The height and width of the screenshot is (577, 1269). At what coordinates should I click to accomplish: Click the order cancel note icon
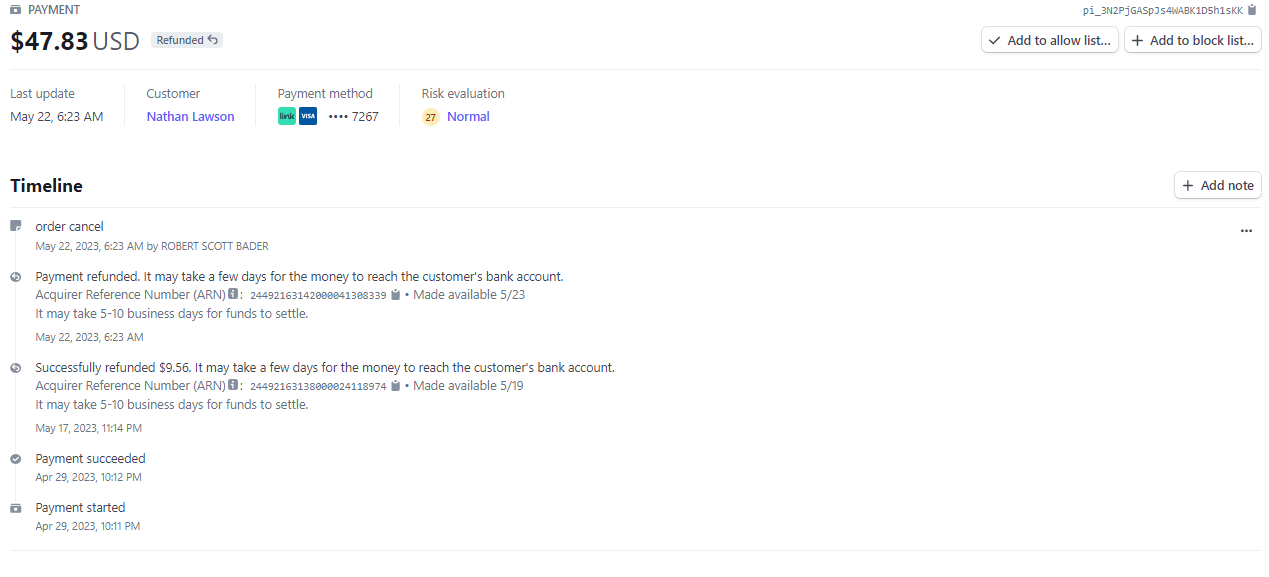pos(16,226)
